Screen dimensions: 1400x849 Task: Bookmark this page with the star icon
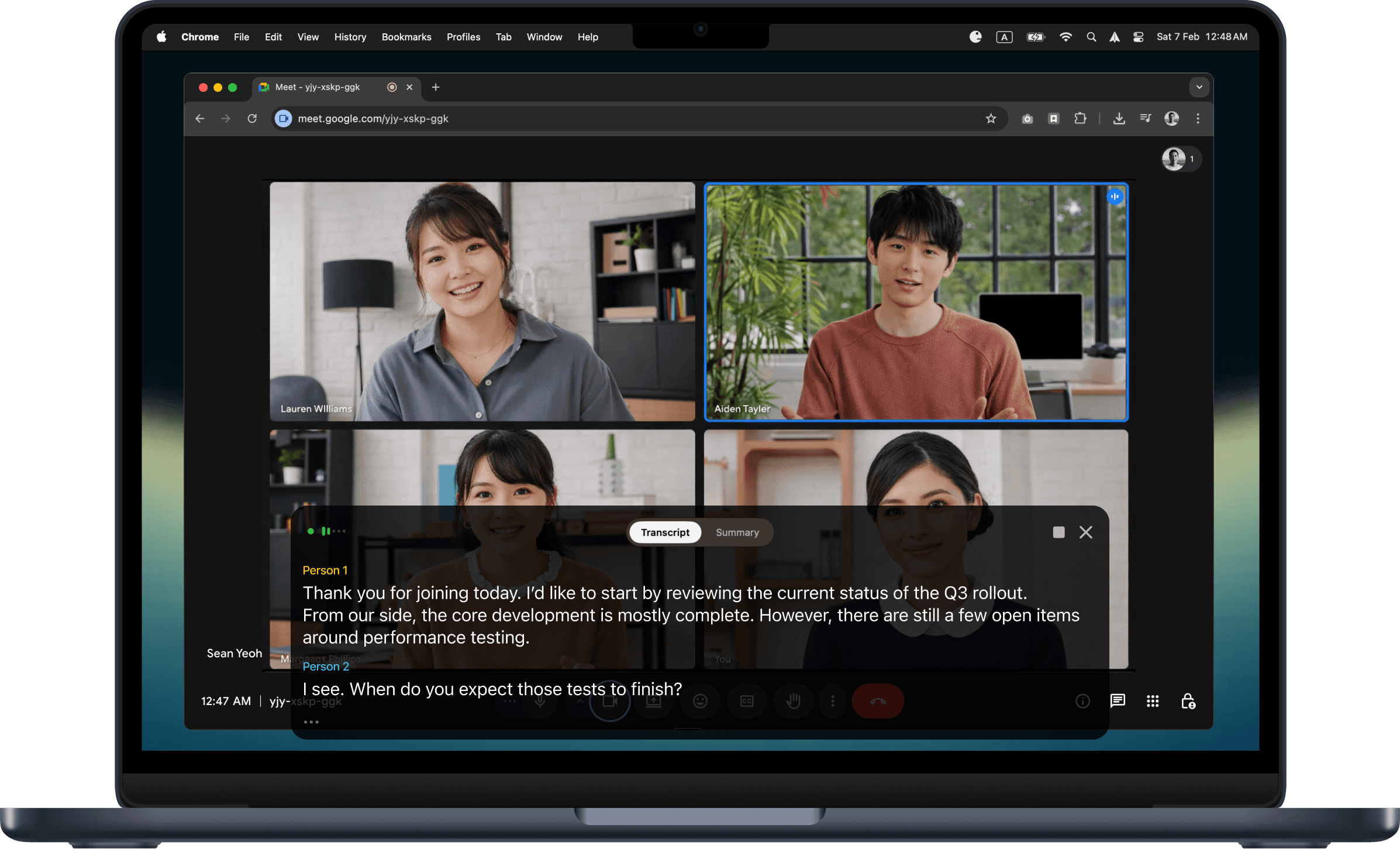[x=991, y=119]
